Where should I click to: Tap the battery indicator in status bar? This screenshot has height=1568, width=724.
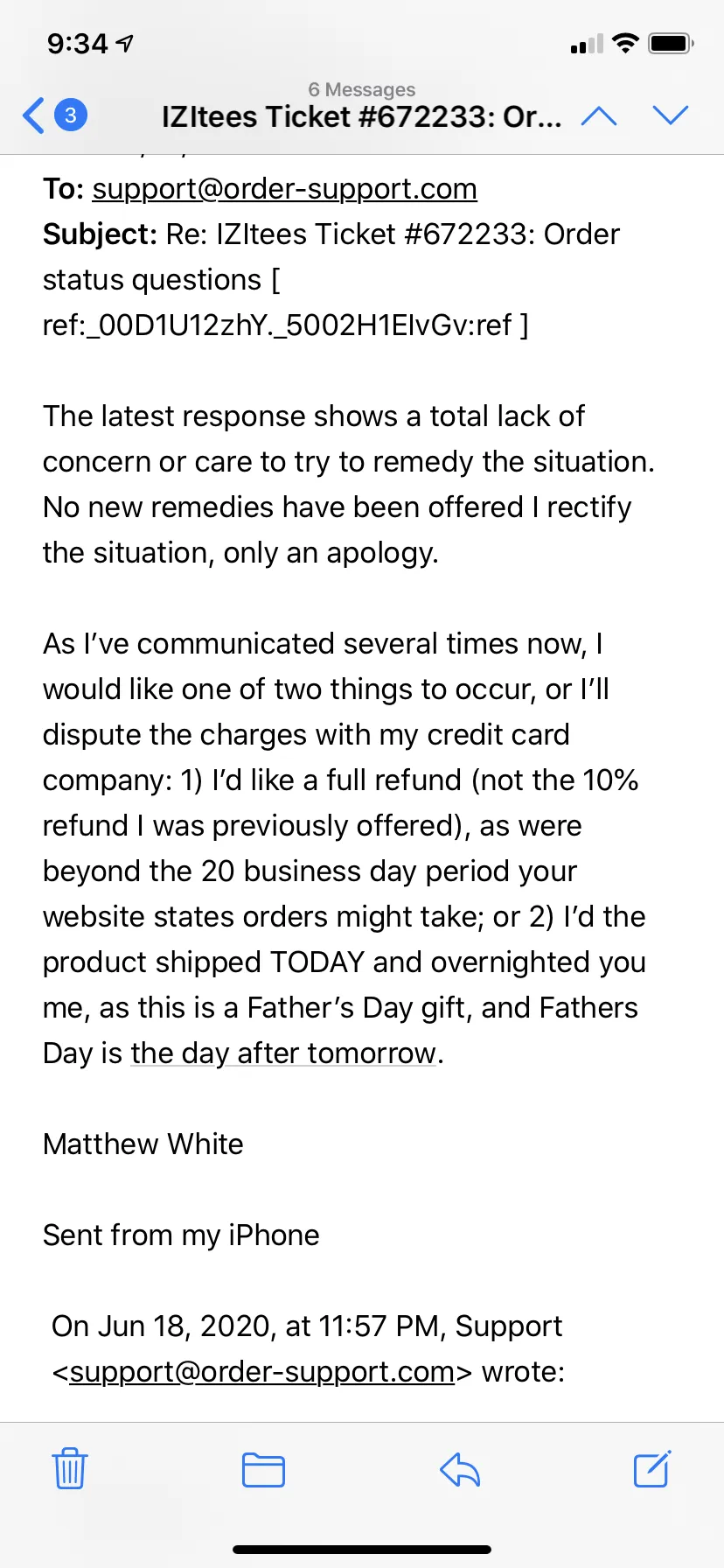point(672,43)
